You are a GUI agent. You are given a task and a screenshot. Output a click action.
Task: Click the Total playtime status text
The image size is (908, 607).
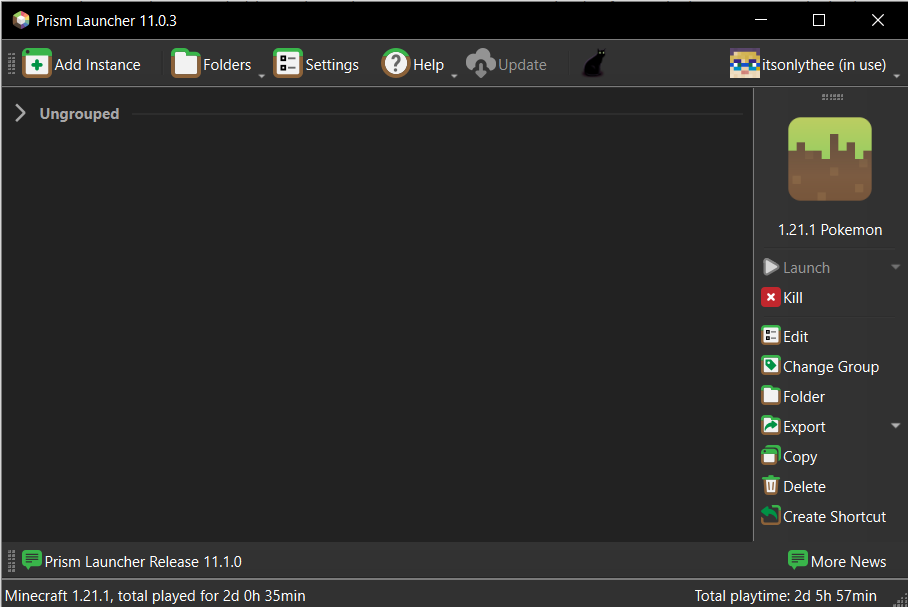point(785,596)
